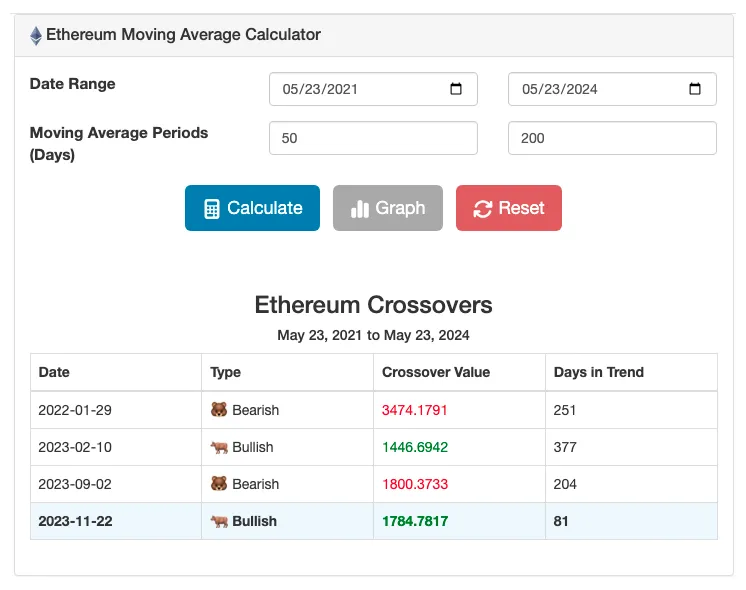Click the 'May 23, 2021 to May 23, 2024' subtitle
Screen dimensions: 746x590
[x=373, y=335]
